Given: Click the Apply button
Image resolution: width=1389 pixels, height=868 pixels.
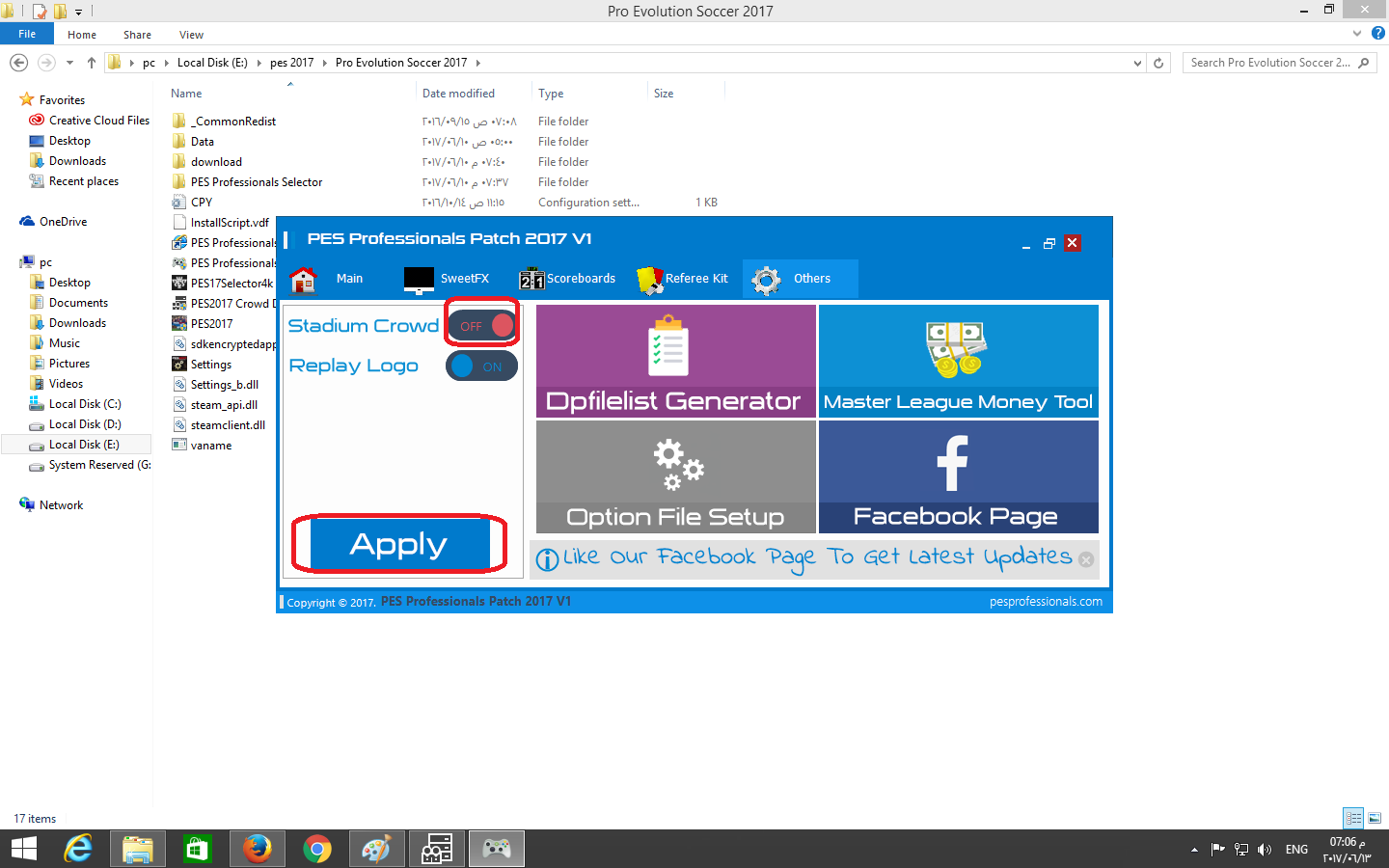Looking at the screenshot, I should click(399, 544).
